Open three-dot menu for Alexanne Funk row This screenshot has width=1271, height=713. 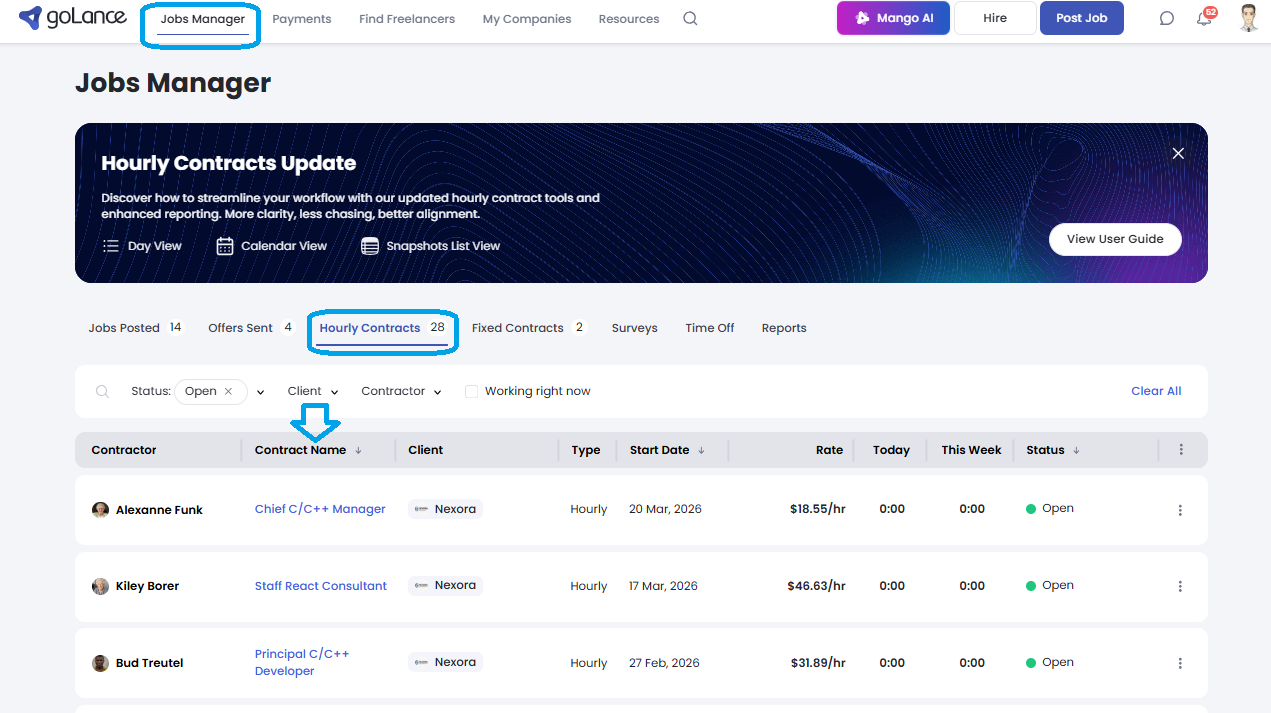[1180, 510]
